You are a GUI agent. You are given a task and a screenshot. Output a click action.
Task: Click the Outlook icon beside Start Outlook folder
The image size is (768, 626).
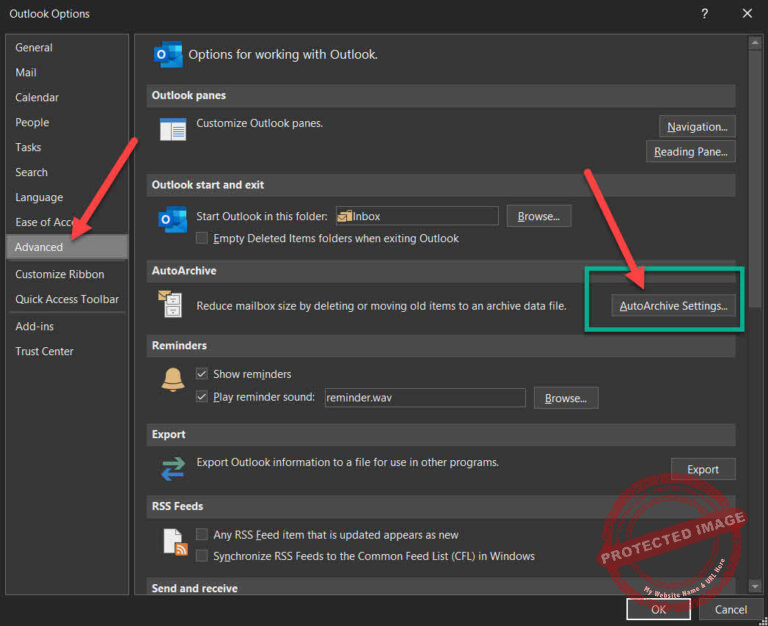click(x=172, y=219)
